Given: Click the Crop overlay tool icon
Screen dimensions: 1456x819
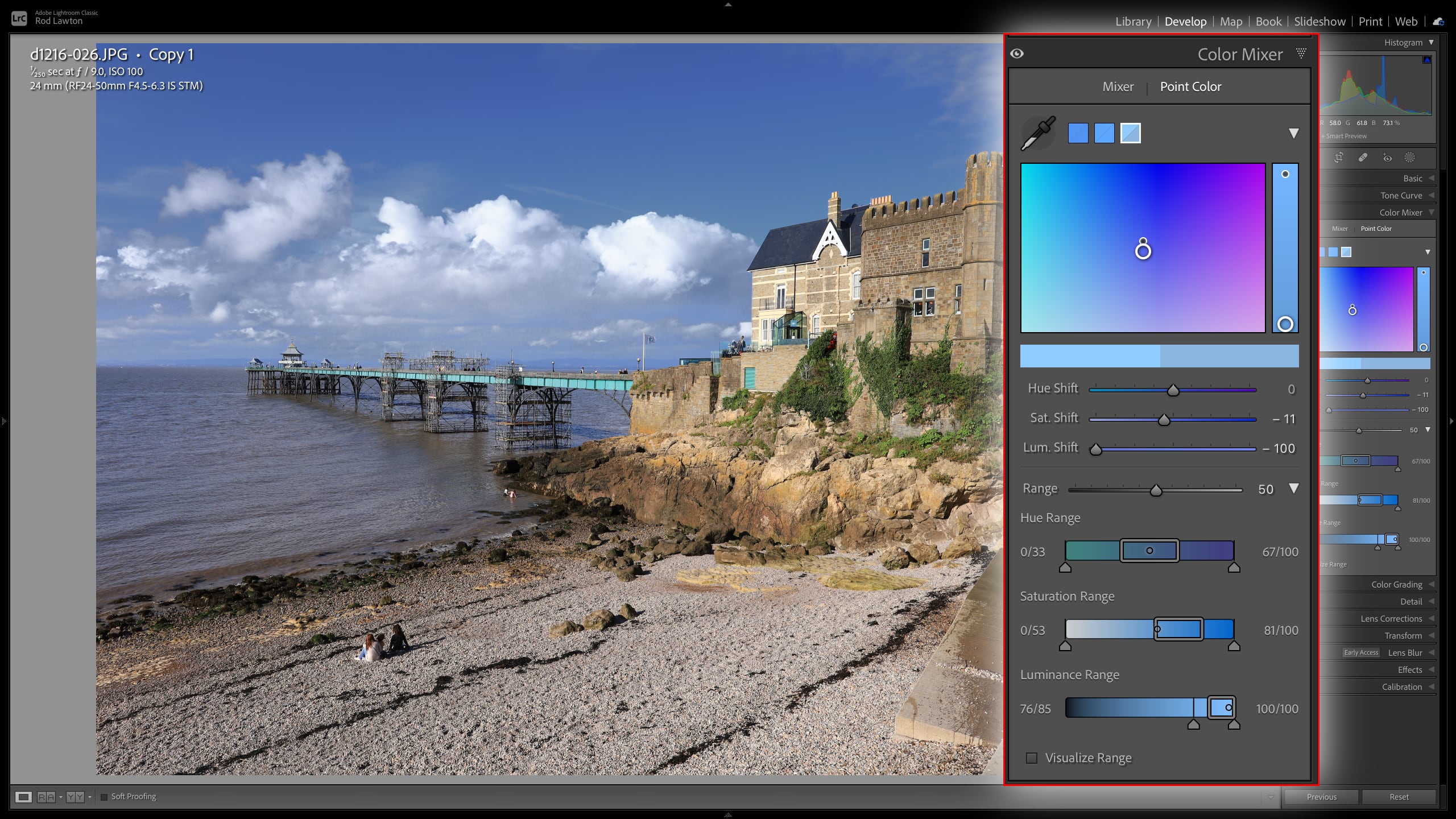Looking at the screenshot, I should [x=1339, y=158].
